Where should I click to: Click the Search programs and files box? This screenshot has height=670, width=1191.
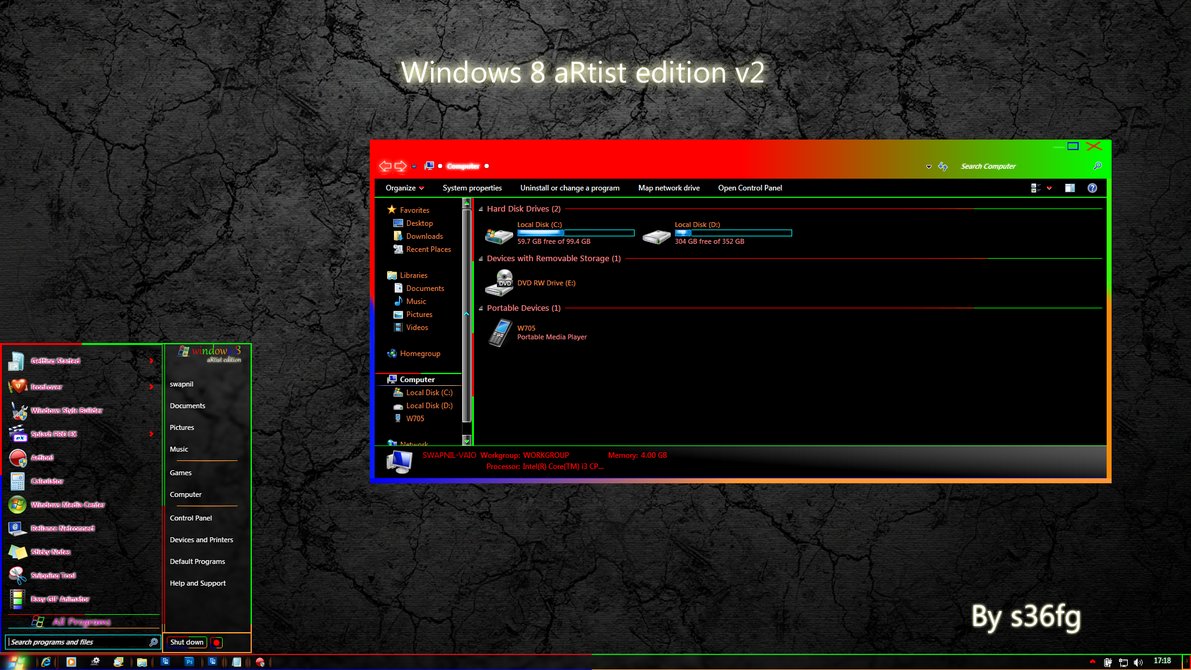[78, 642]
